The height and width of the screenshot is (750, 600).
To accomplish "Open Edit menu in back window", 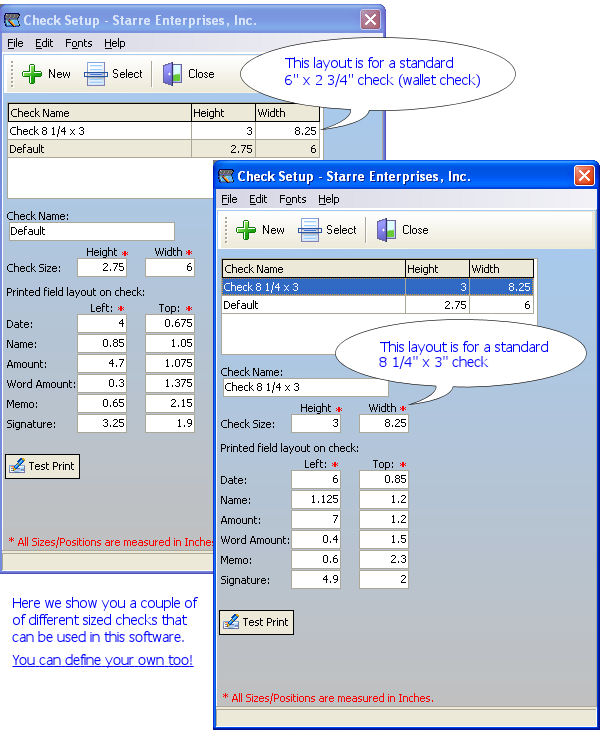I will (x=44, y=43).
